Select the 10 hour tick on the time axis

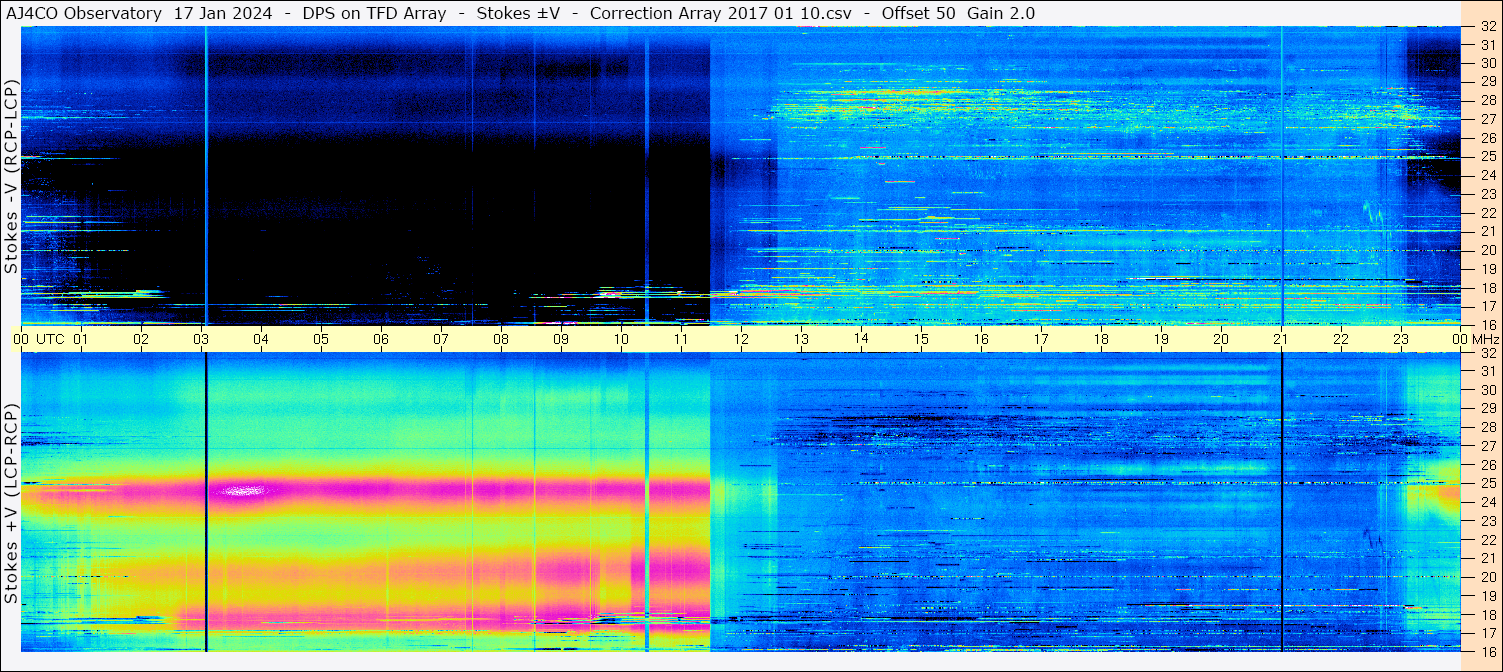pyautogui.click(x=621, y=339)
